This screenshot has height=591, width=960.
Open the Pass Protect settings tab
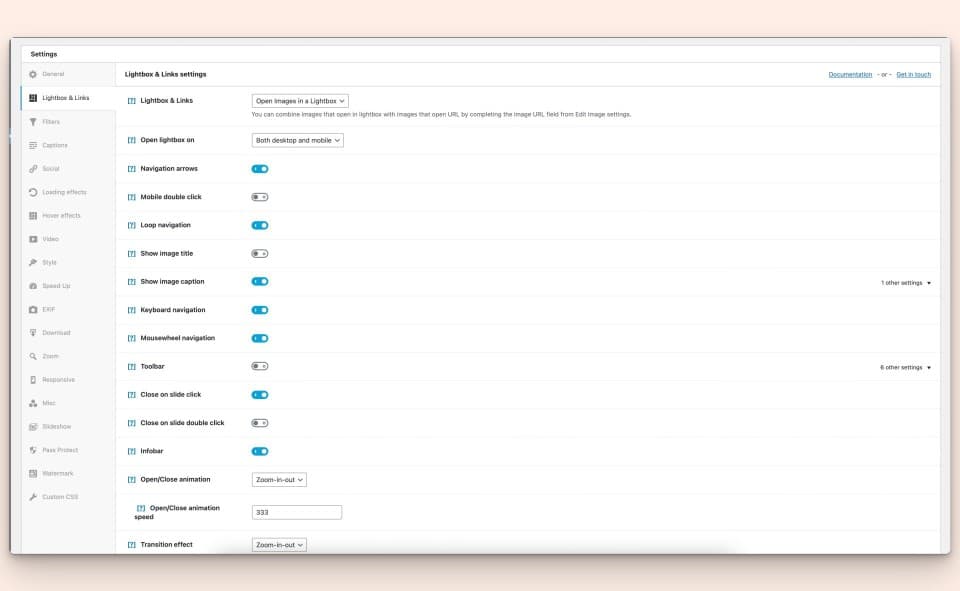(x=68, y=450)
